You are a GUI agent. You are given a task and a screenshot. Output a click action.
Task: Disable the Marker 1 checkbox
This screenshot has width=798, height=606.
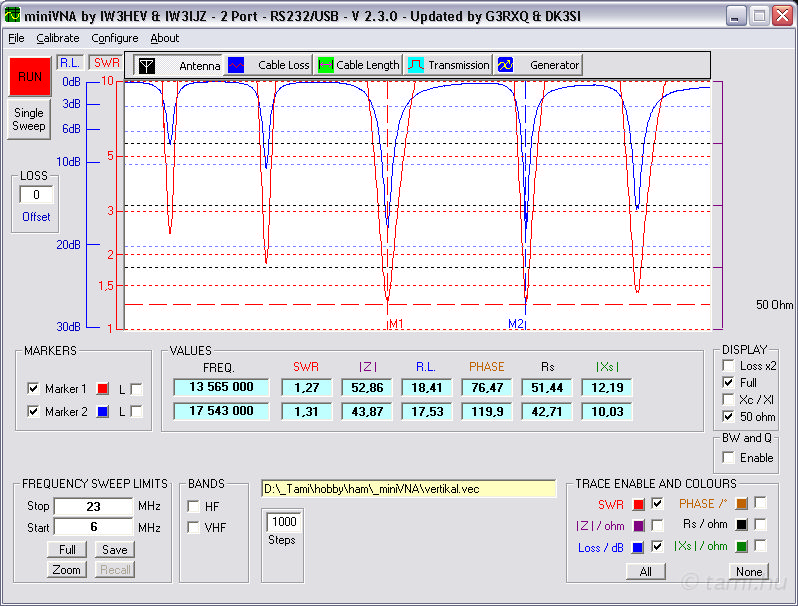33,389
